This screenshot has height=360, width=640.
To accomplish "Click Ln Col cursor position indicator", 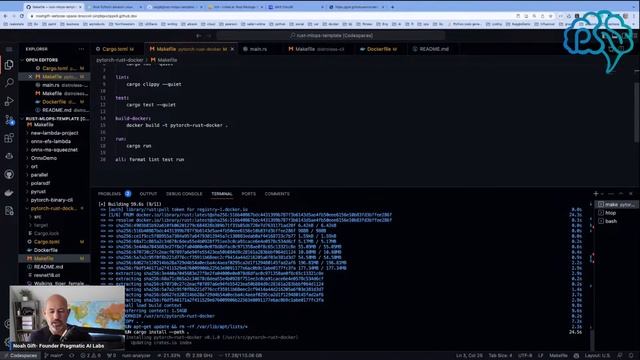I will (469, 356).
